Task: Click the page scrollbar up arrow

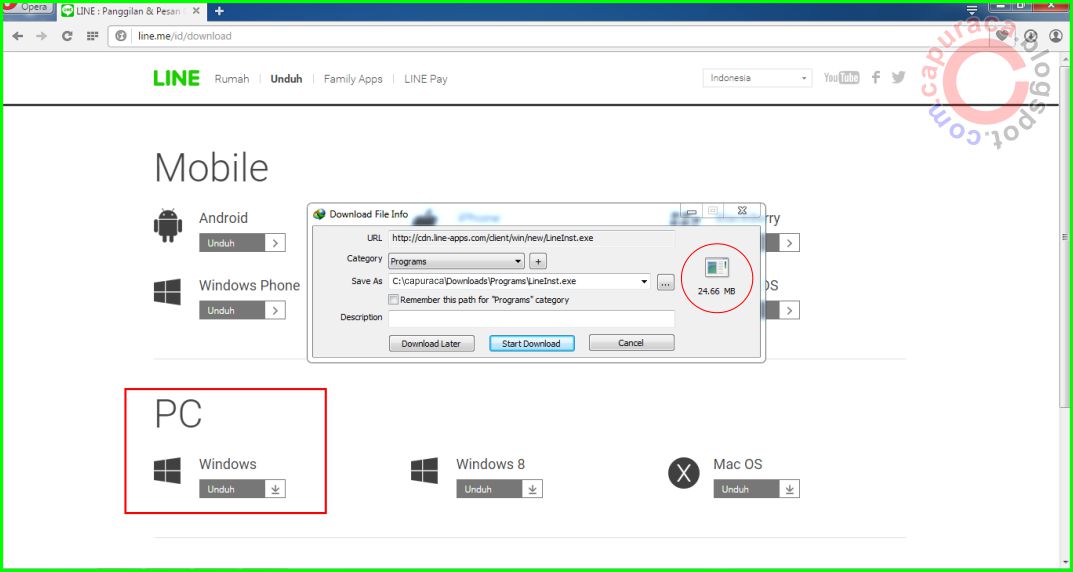Action: (x=1065, y=61)
